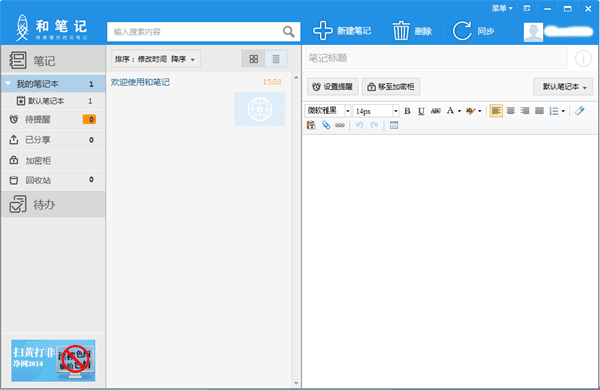Viewport: 600px width, 390px height.
Task: Click the note list scroll up arrow
Action: (x=296, y=77)
